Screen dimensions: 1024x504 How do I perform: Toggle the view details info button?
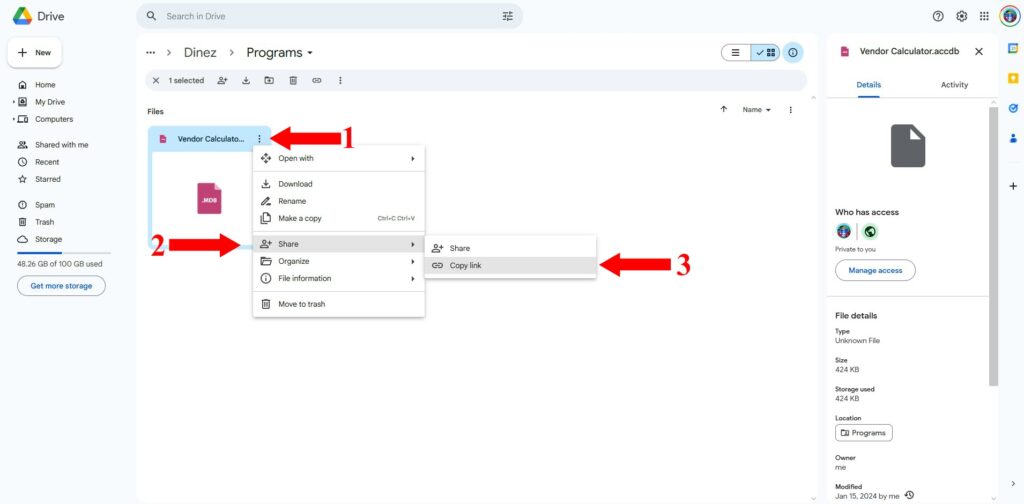click(793, 53)
